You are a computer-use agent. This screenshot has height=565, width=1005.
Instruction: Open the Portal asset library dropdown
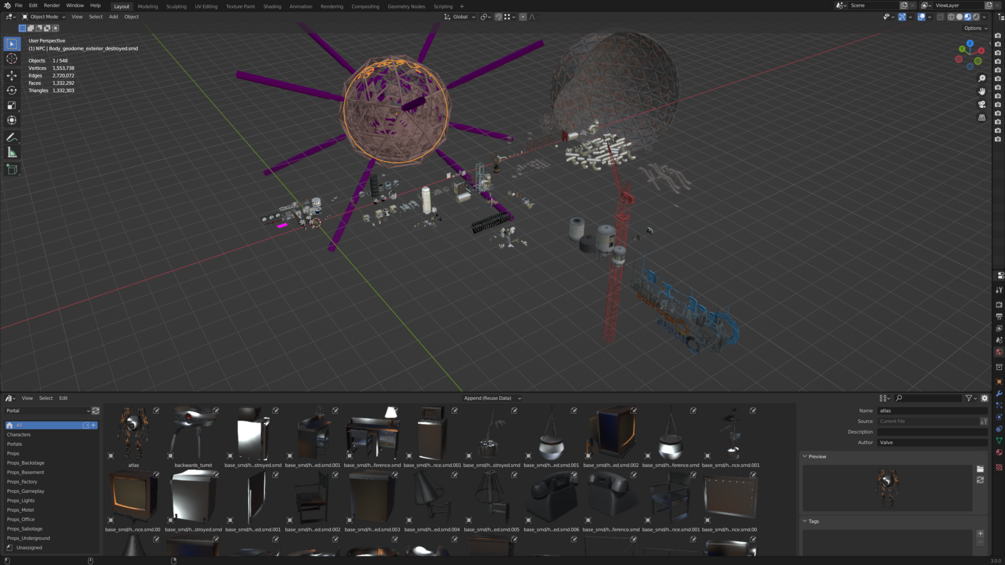click(x=48, y=411)
